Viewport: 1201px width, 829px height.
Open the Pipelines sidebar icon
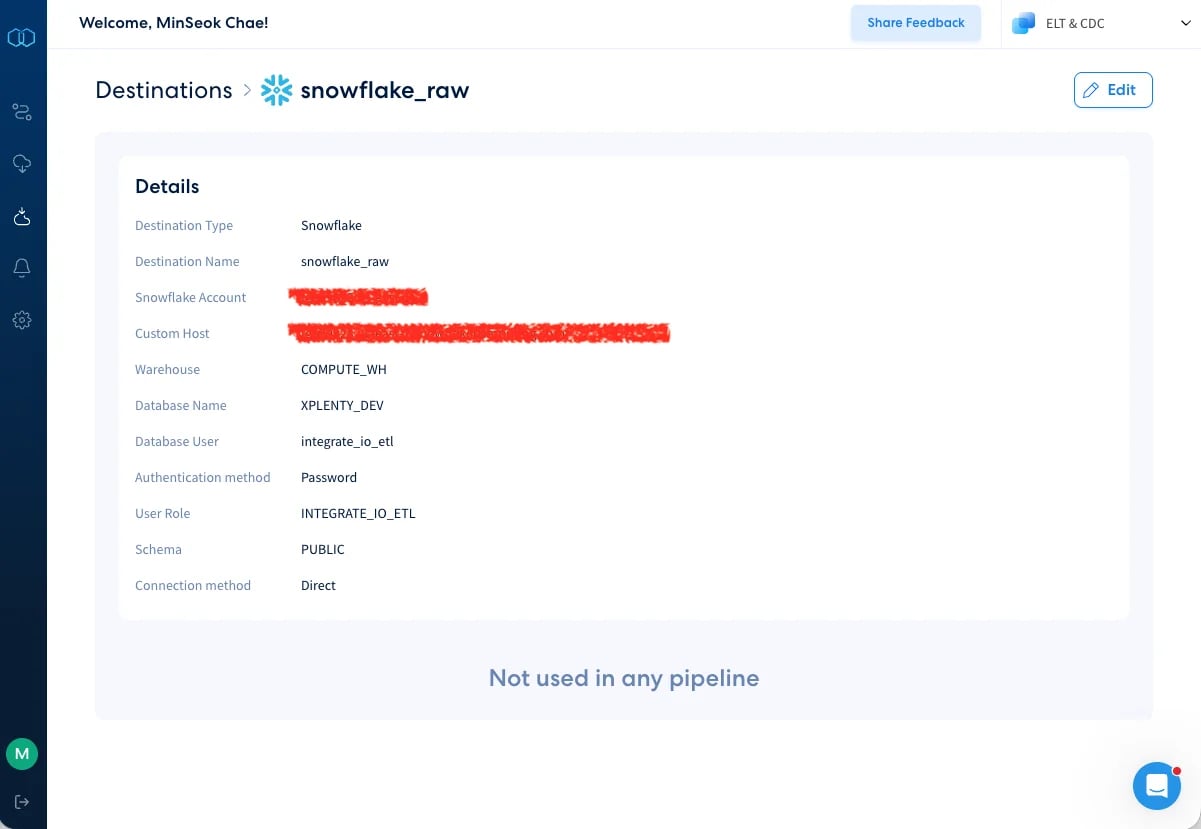[x=22, y=112]
